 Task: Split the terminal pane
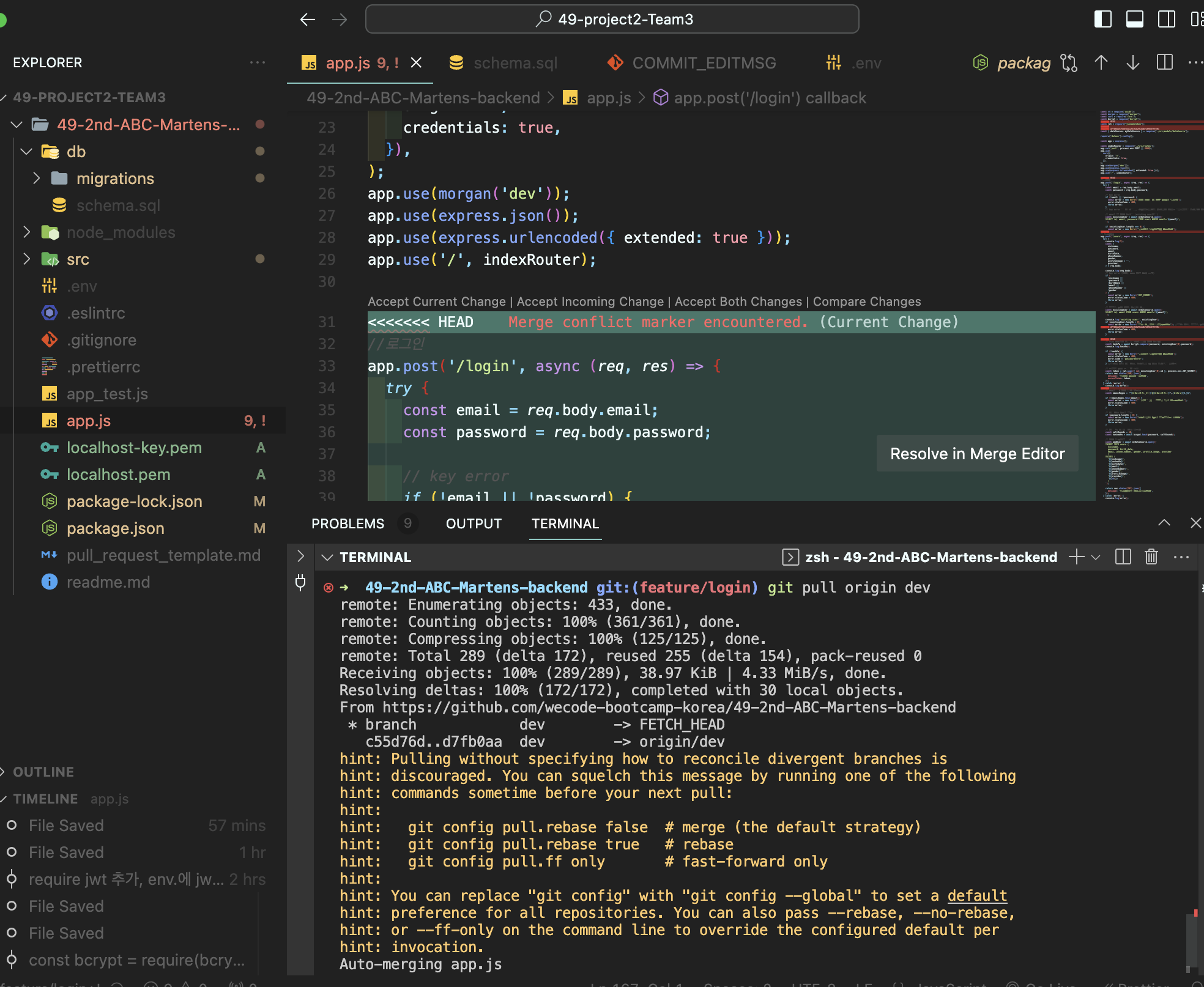pos(1123,556)
